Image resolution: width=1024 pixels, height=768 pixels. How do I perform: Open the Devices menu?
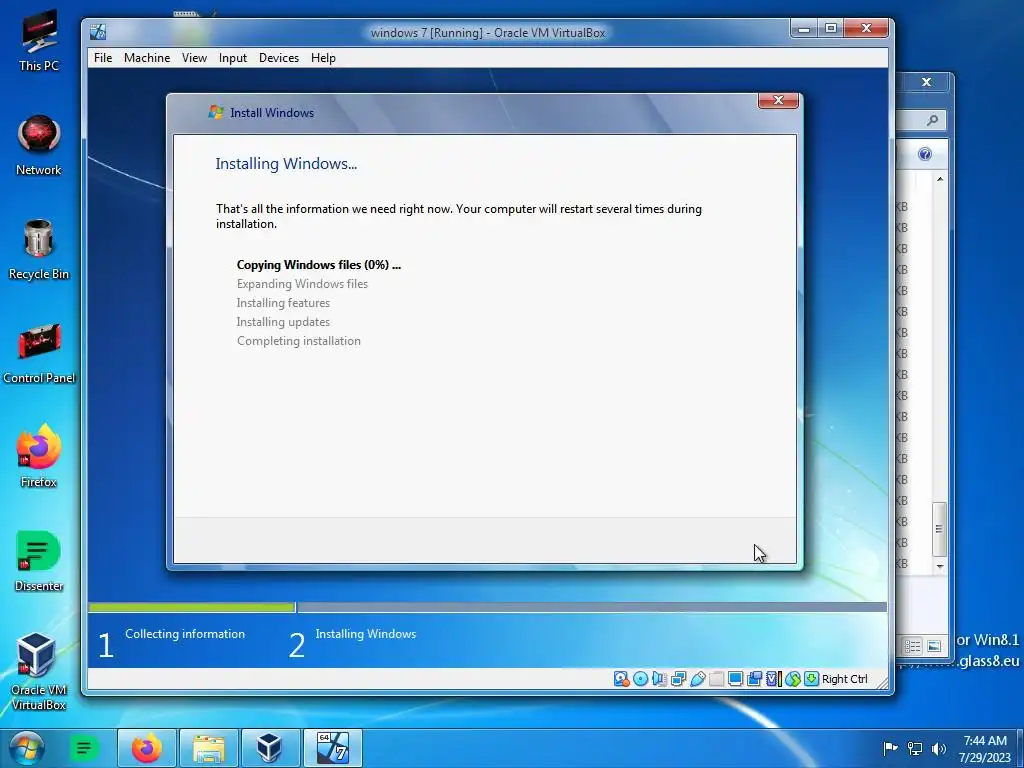tap(279, 57)
